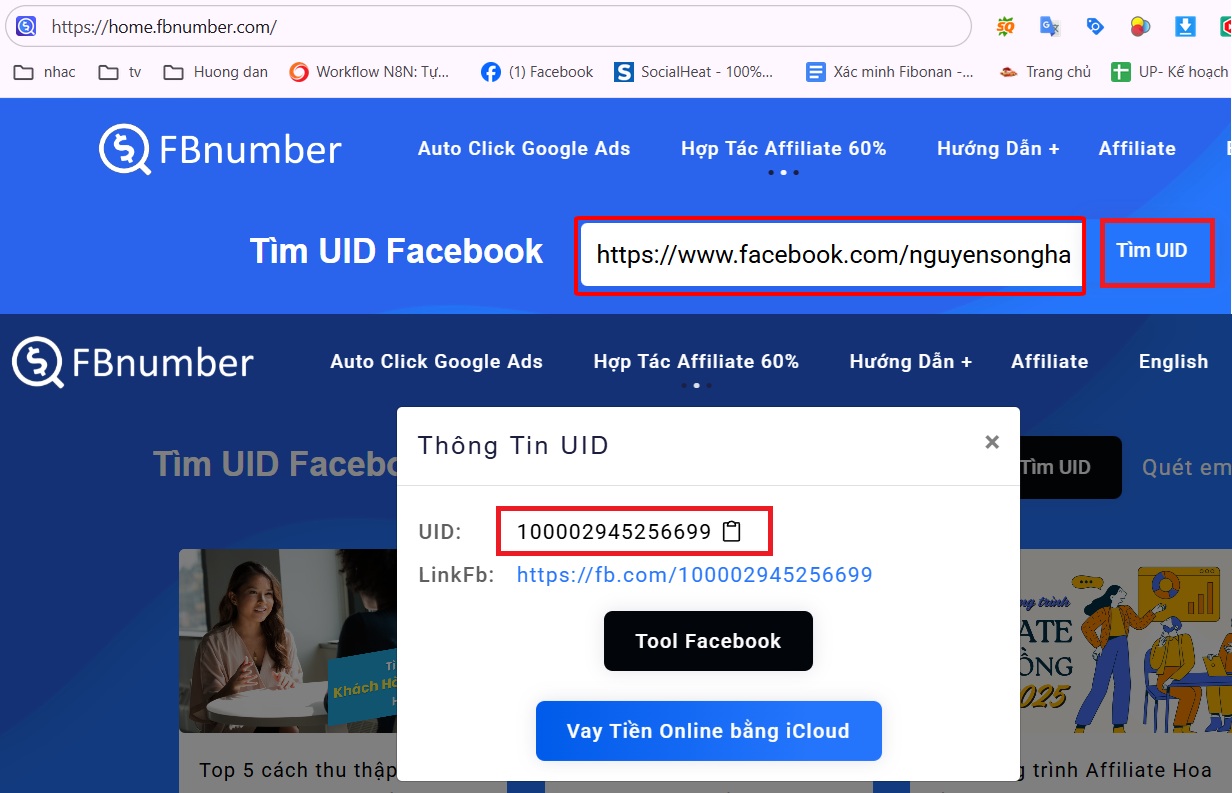Image resolution: width=1232 pixels, height=793 pixels.
Task: Open the Huong dan bookmark folder
Action: click(216, 72)
